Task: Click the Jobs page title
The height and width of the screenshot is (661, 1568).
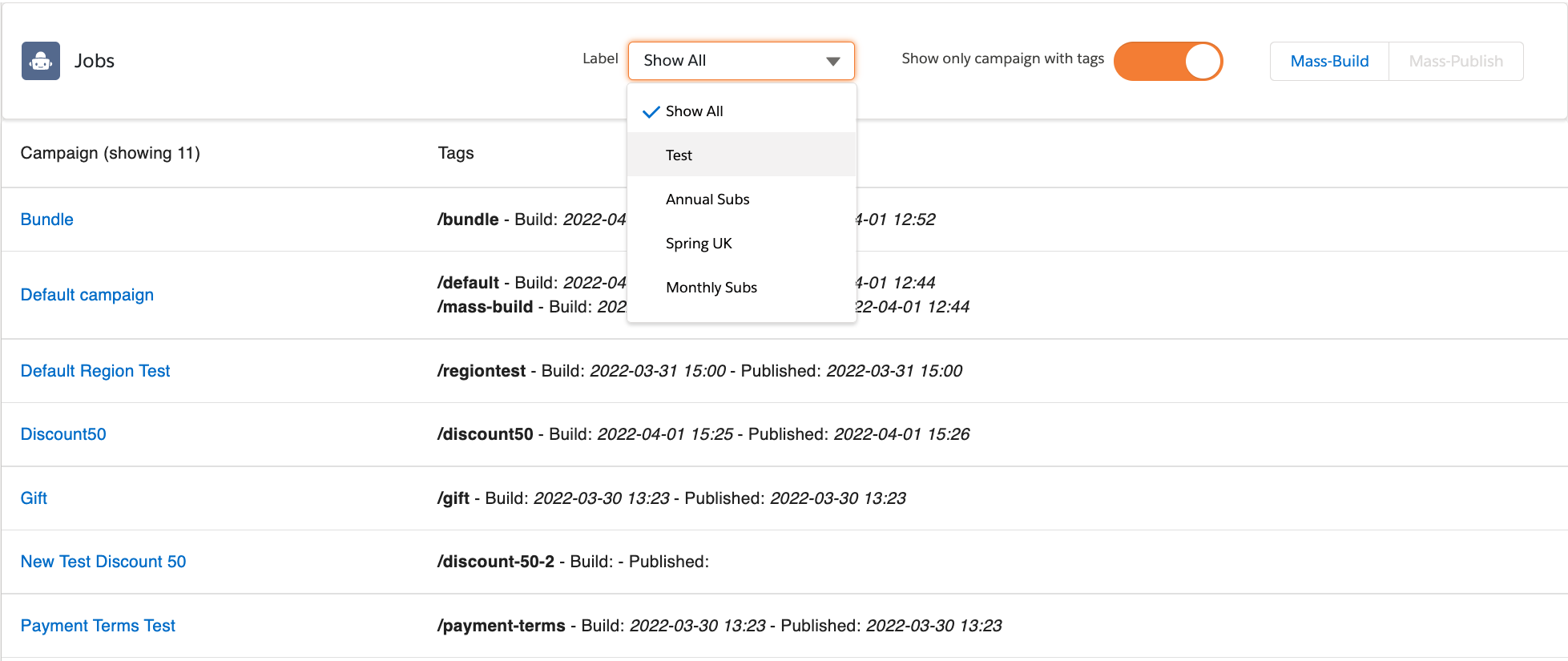Action: 95,61
